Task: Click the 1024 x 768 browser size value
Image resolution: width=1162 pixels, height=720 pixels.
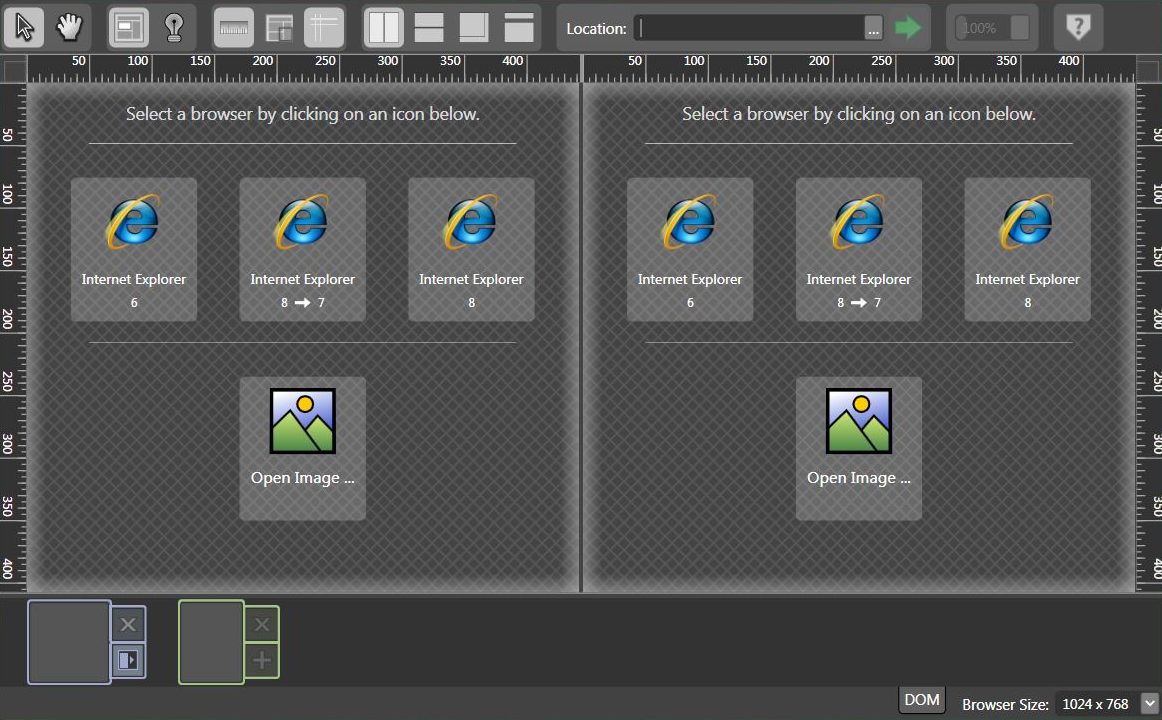Action: click(1095, 704)
